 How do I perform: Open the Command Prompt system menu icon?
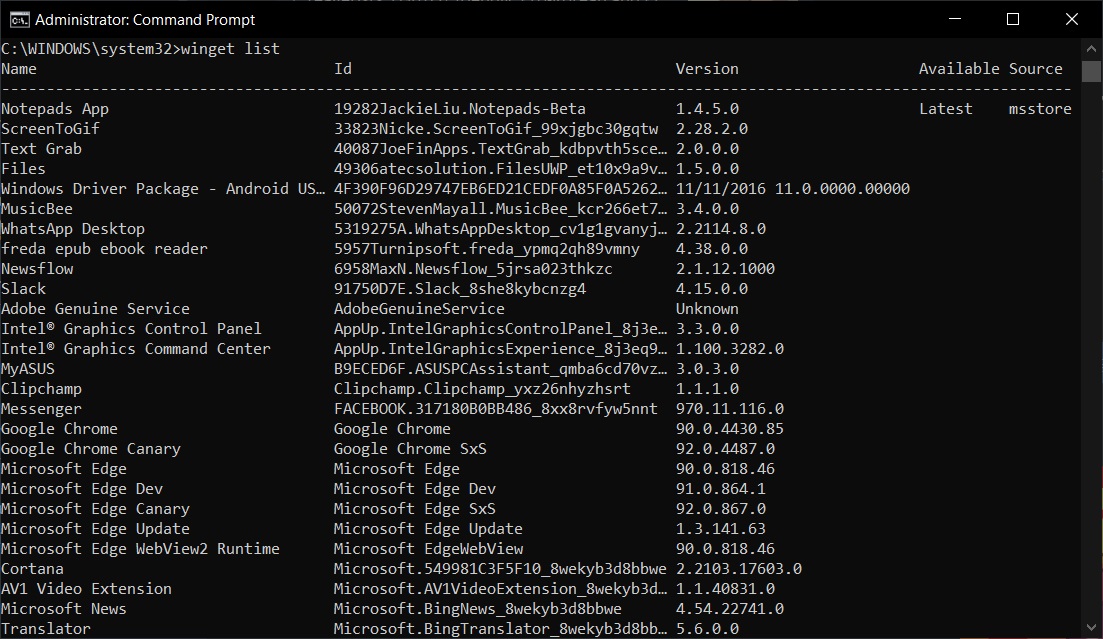19,20
